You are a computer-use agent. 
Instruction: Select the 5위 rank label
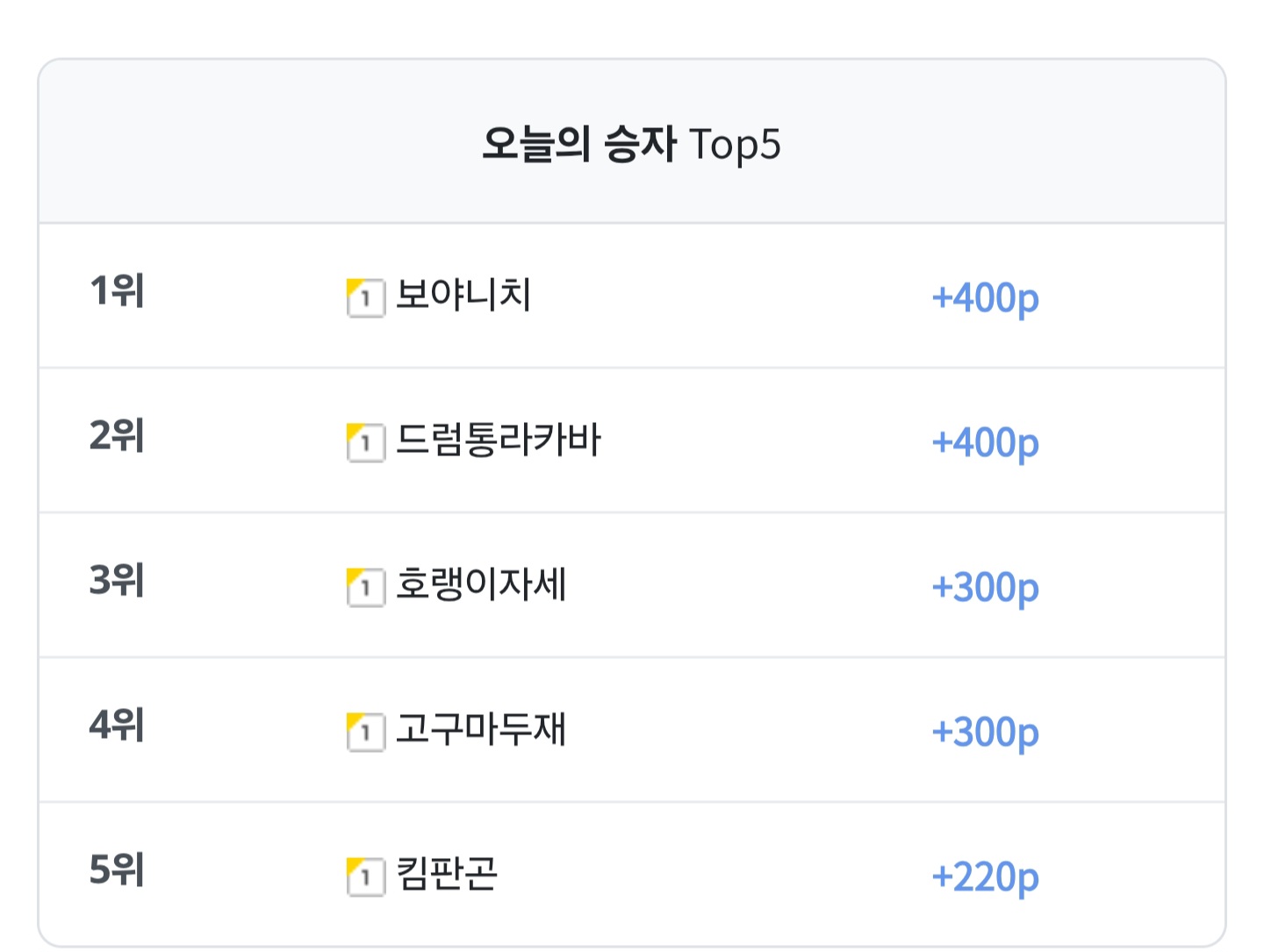117,870
